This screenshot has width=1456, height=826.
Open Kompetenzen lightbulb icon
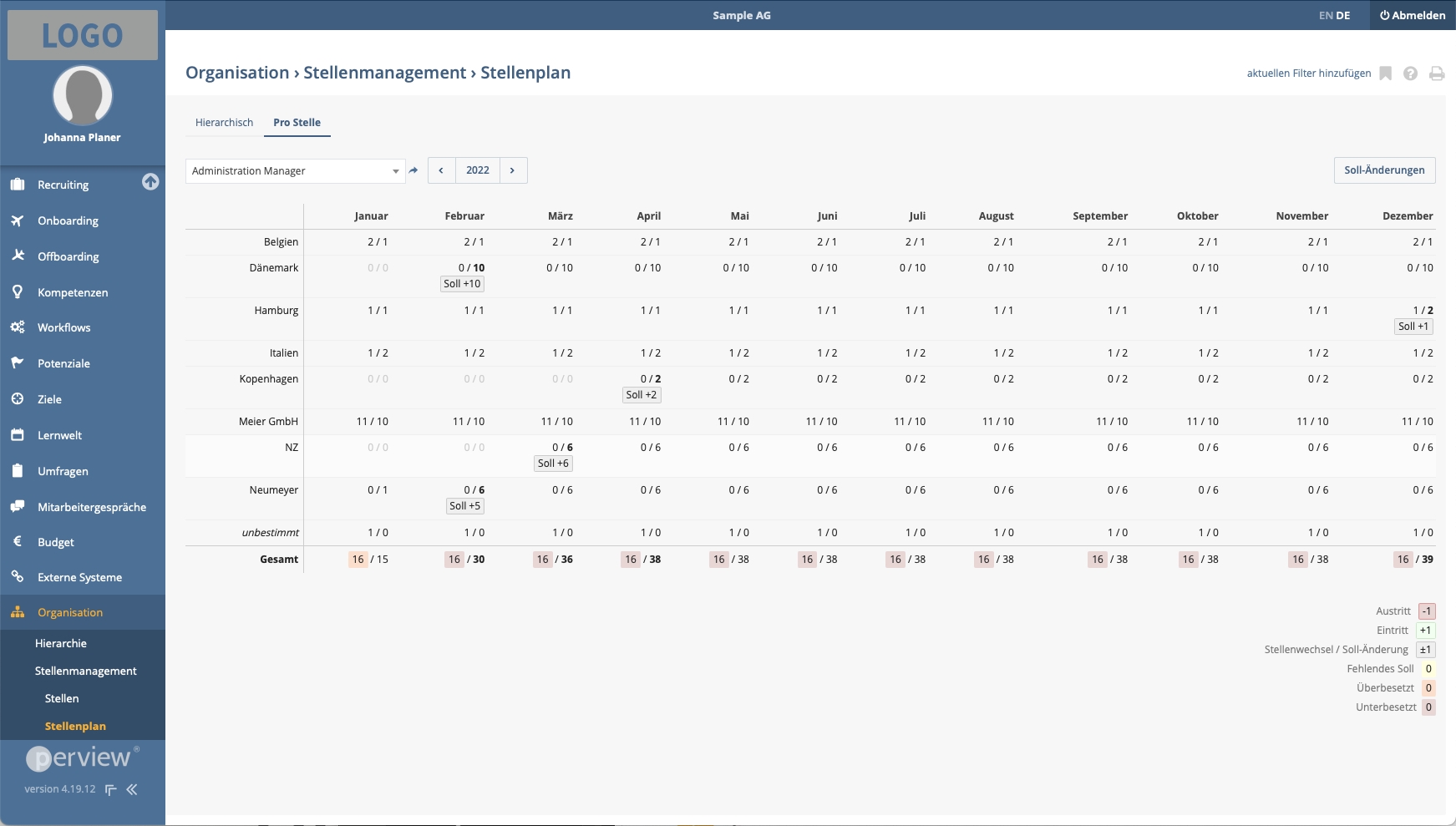point(18,291)
